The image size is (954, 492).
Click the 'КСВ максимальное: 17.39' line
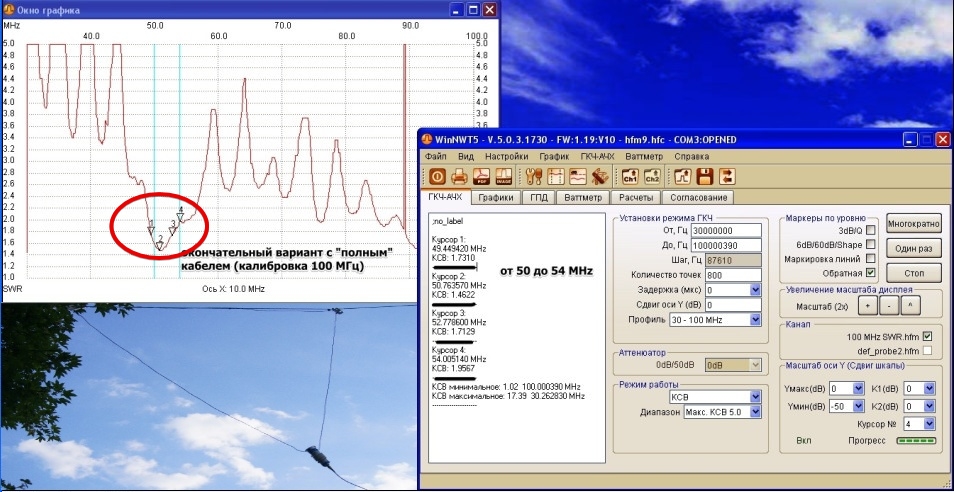508,396
